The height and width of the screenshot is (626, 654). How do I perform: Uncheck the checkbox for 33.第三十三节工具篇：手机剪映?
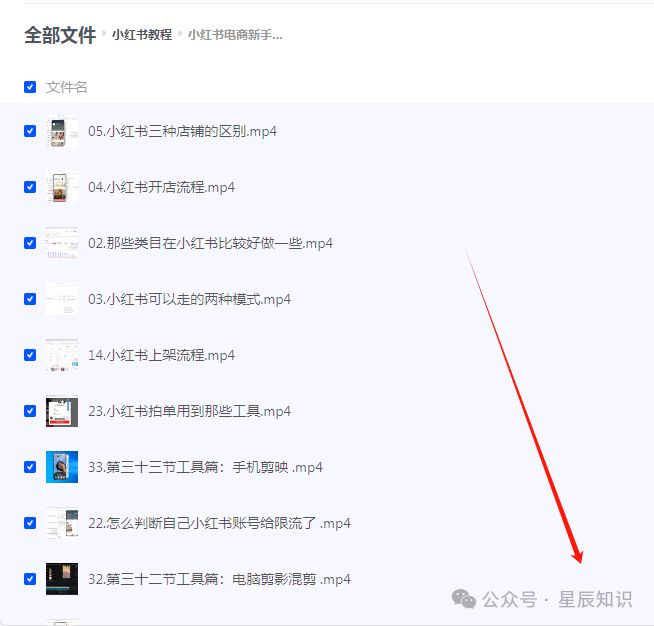pos(30,467)
